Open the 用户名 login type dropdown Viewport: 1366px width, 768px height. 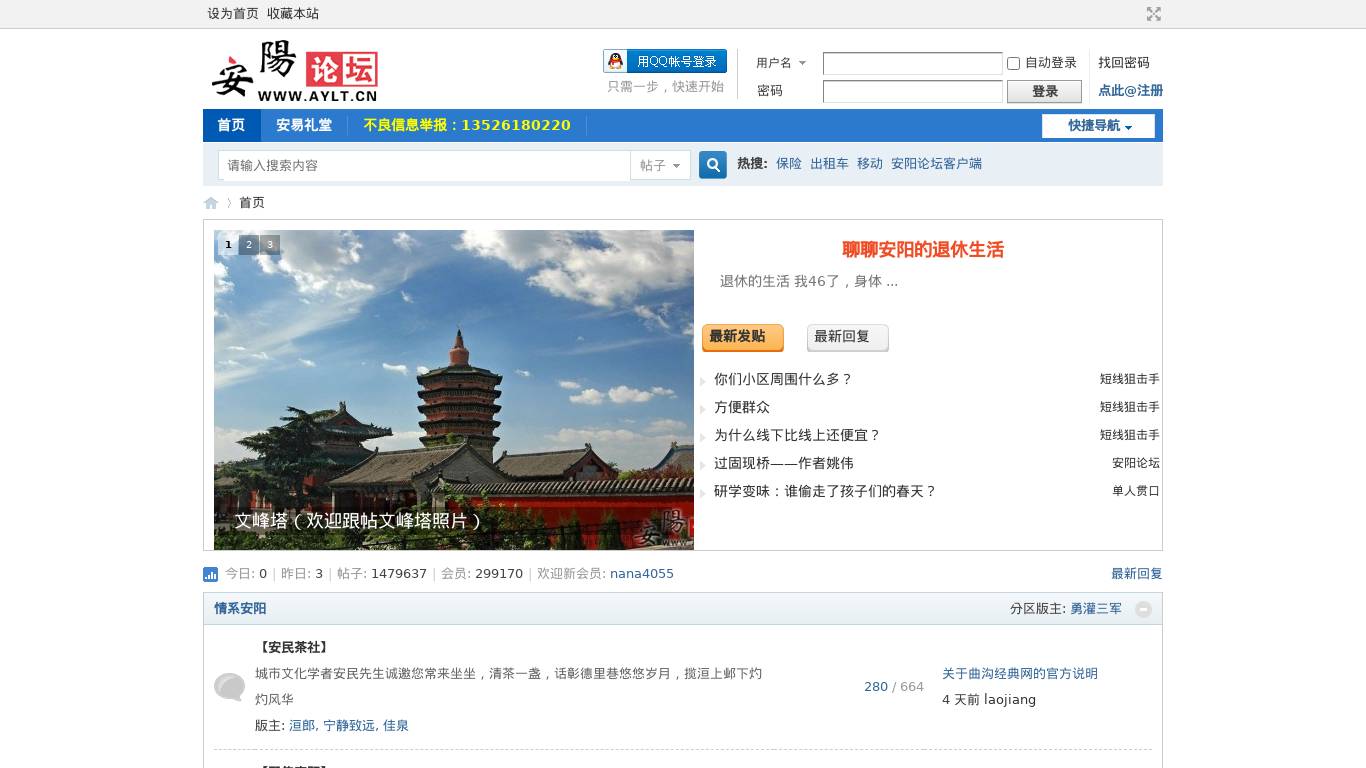point(781,63)
